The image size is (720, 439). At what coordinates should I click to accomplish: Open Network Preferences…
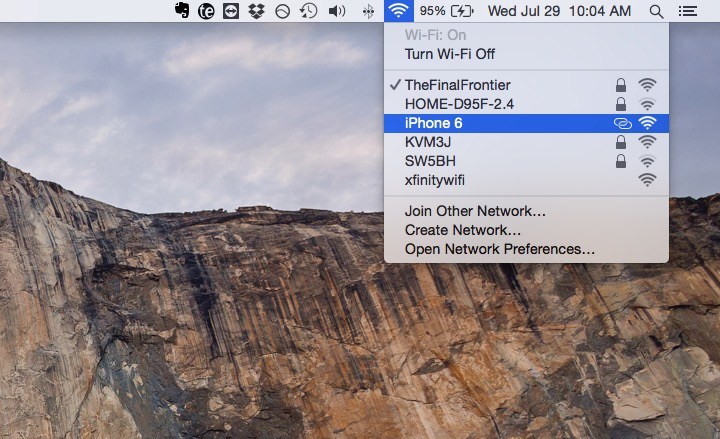pyautogui.click(x=500, y=249)
